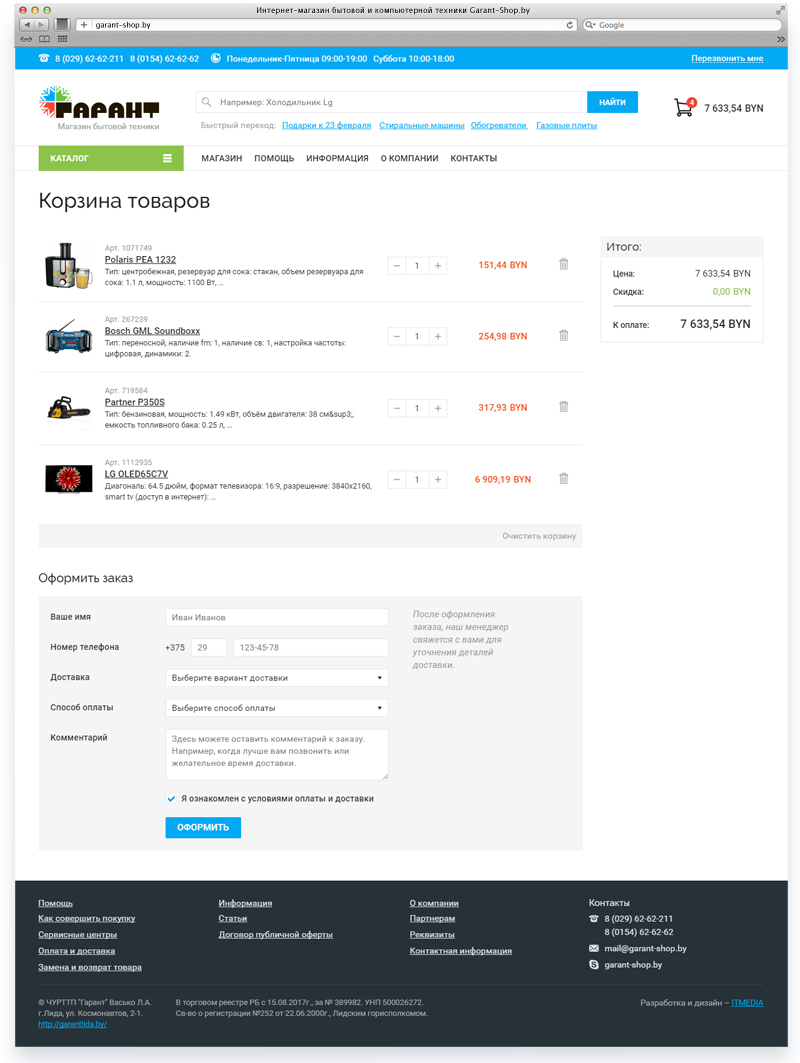800x1063 pixels.
Task: Open the ITMEDIA developer link
Action: tap(747, 1003)
